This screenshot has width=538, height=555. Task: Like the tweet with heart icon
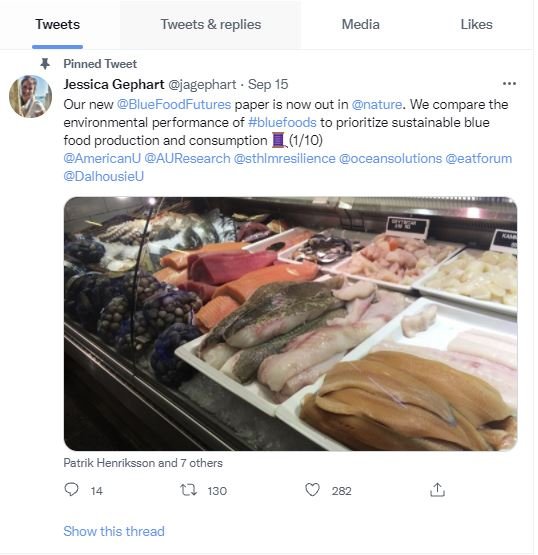pyautogui.click(x=312, y=490)
